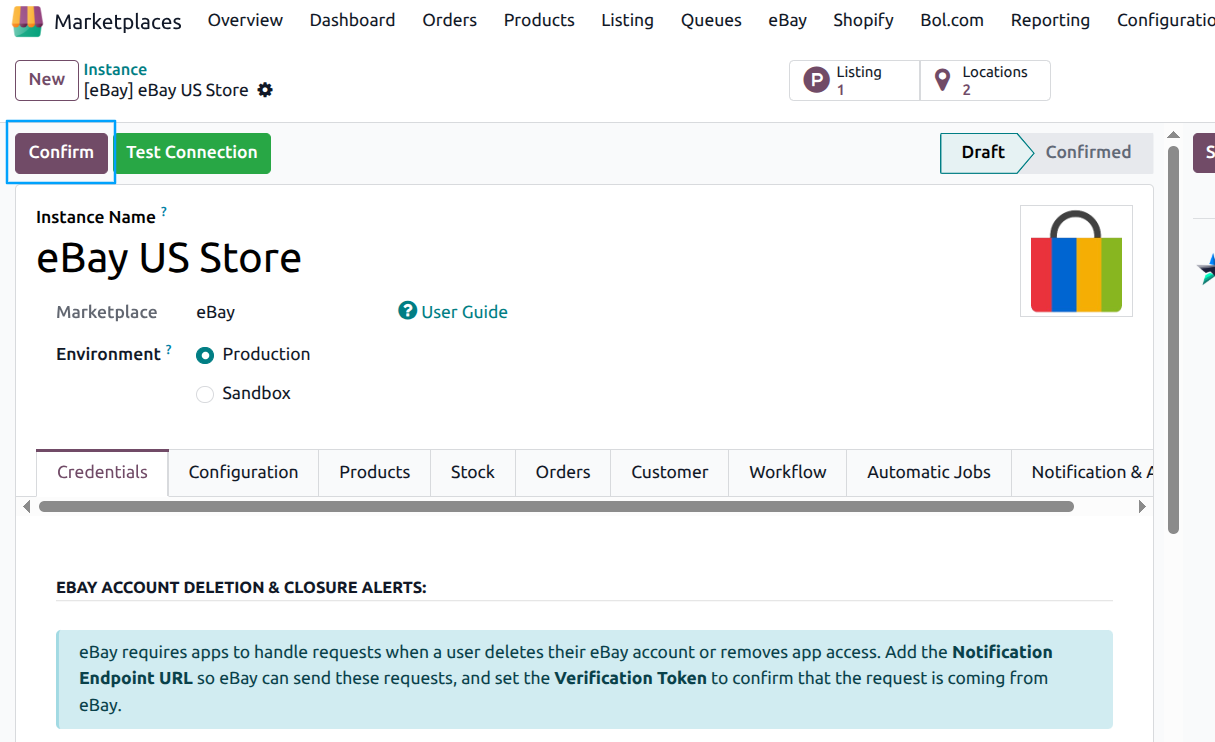The width and height of the screenshot is (1215, 742).
Task: Open the Marketplaces app home icon
Action: click(27, 21)
